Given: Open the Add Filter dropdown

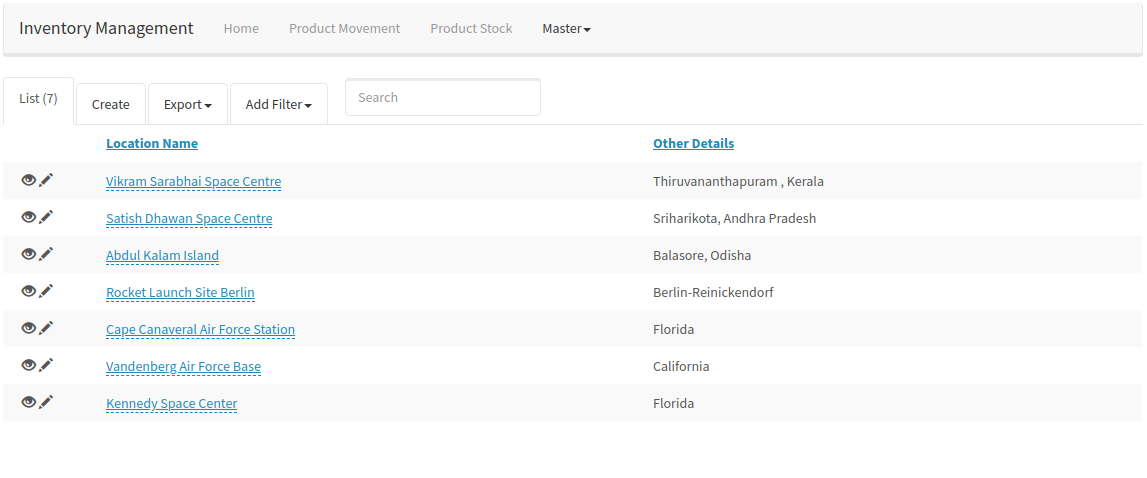Looking at the screenshot, I should tap(278, 104).
